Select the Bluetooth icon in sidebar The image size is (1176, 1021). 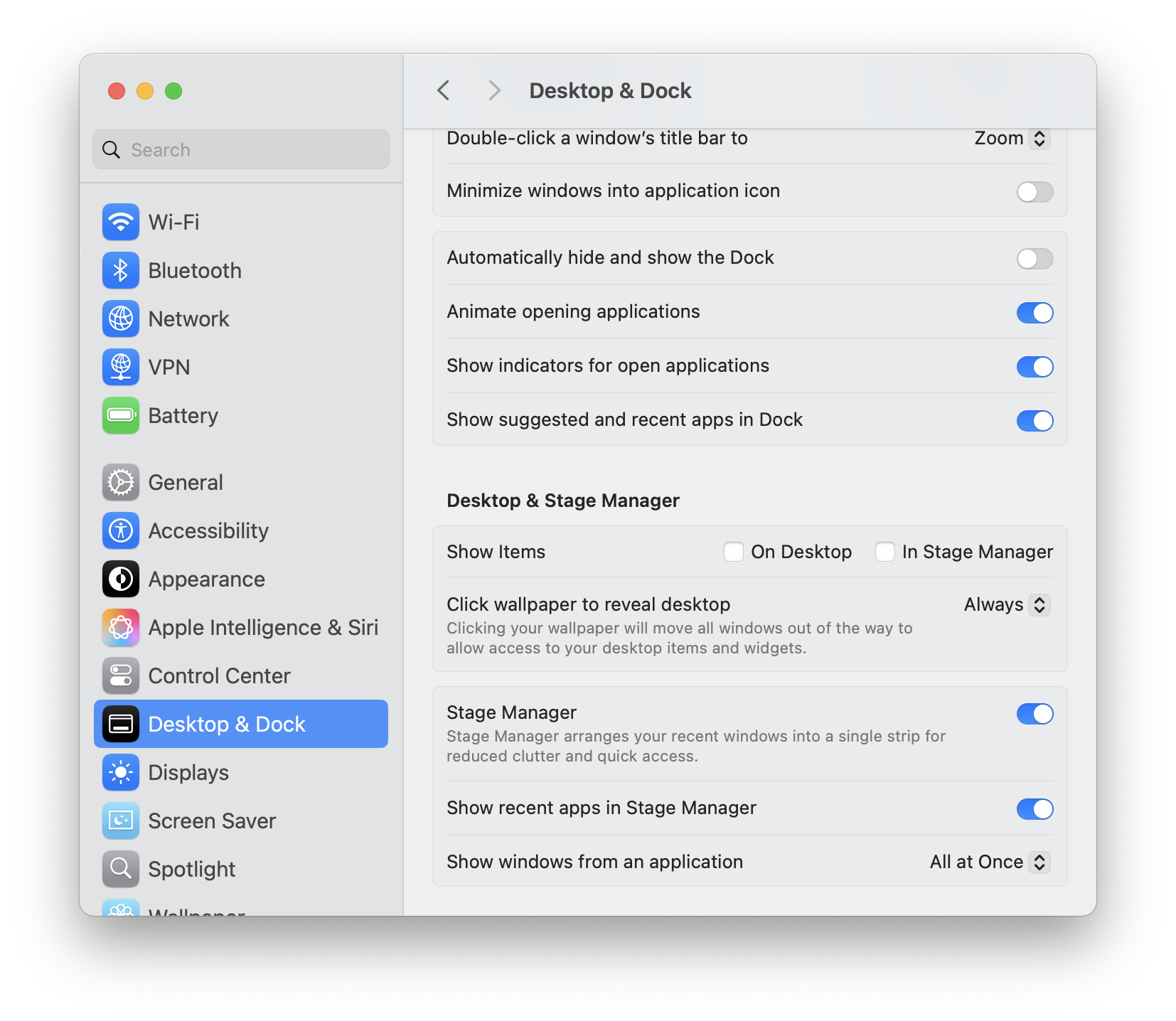pos(121,270)
